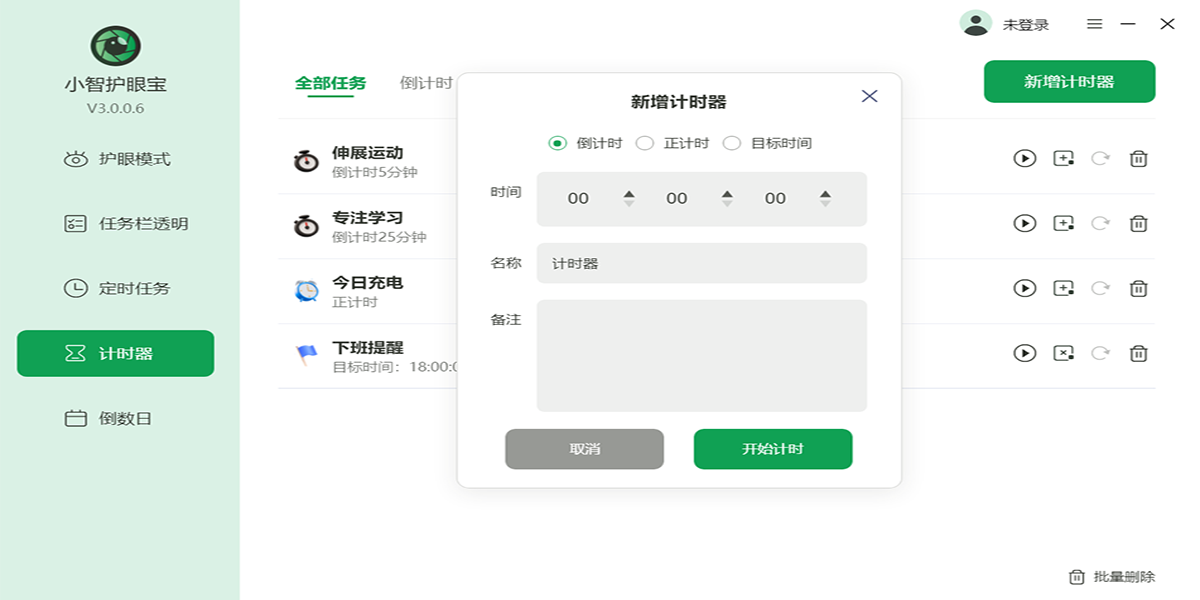Click the 开始计时 button
Image resolution: width=1200 pixels, height=600 pixels.
point(773,449)
